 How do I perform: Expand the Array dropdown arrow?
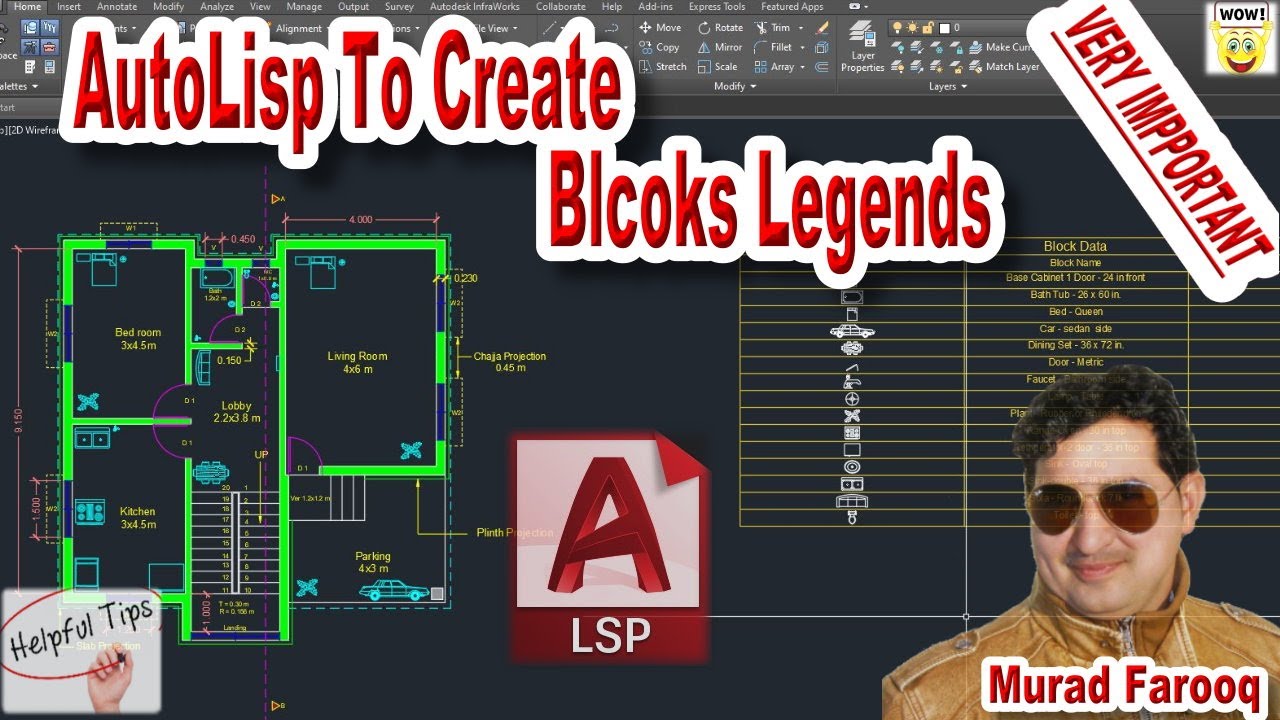tap(803, 67)
